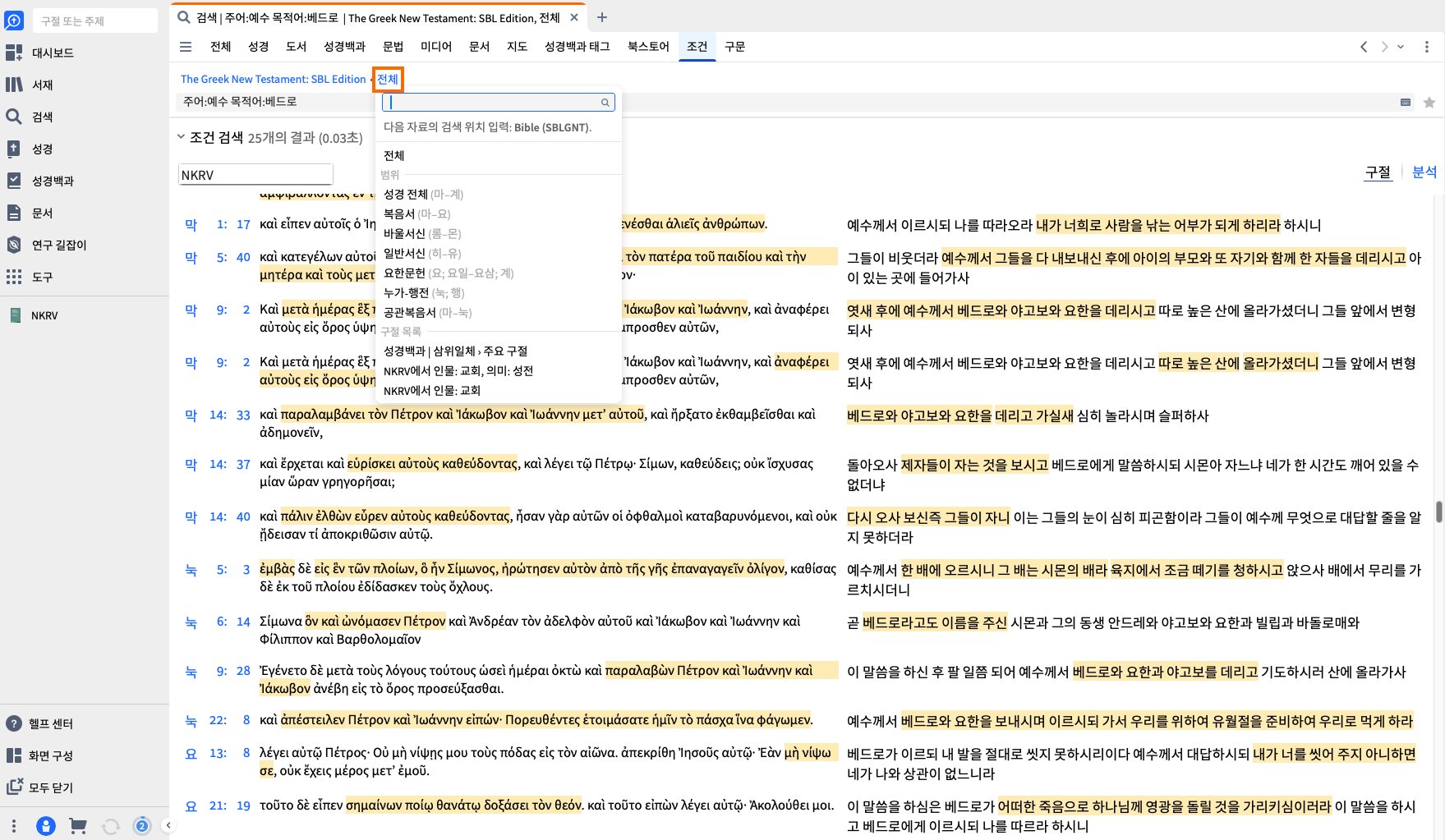Switch to the 분석 view

1424,172
